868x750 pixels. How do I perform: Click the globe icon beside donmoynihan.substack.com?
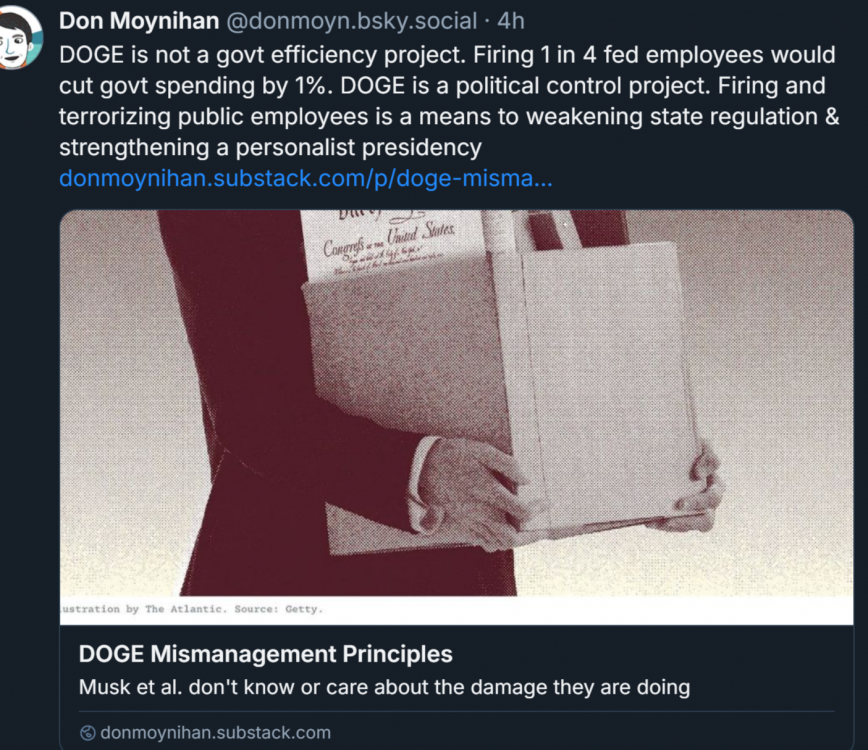[87, 733]
